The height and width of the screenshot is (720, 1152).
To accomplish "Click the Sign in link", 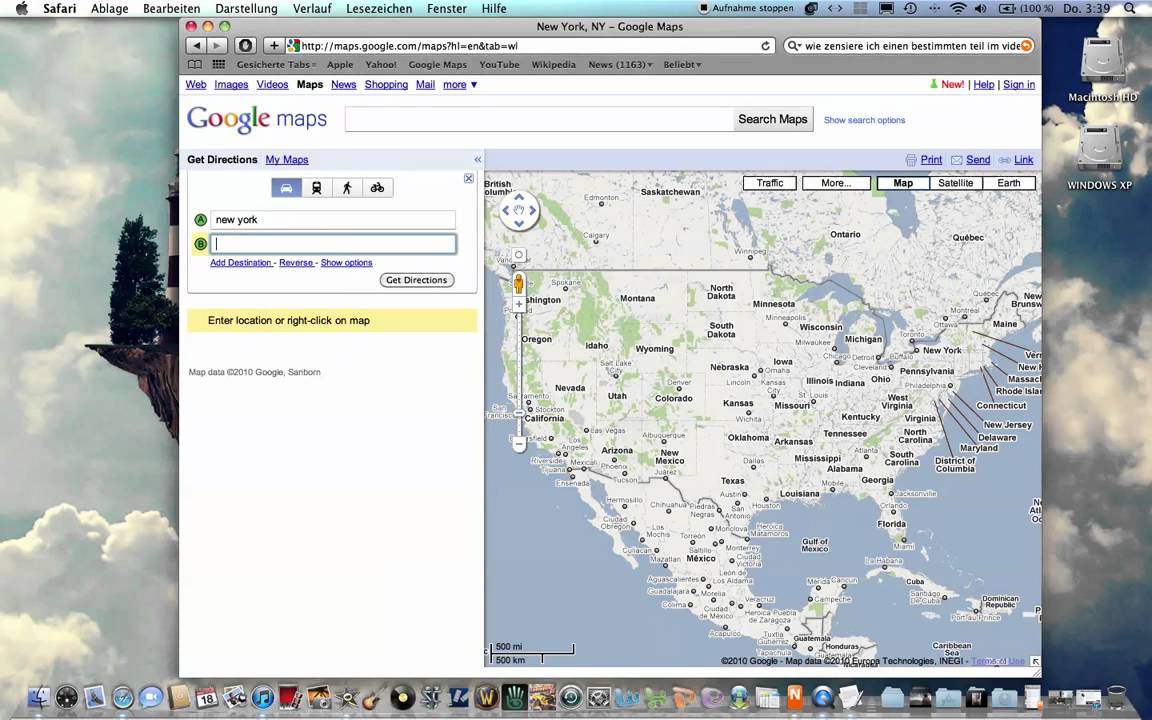I will 1019,84.
